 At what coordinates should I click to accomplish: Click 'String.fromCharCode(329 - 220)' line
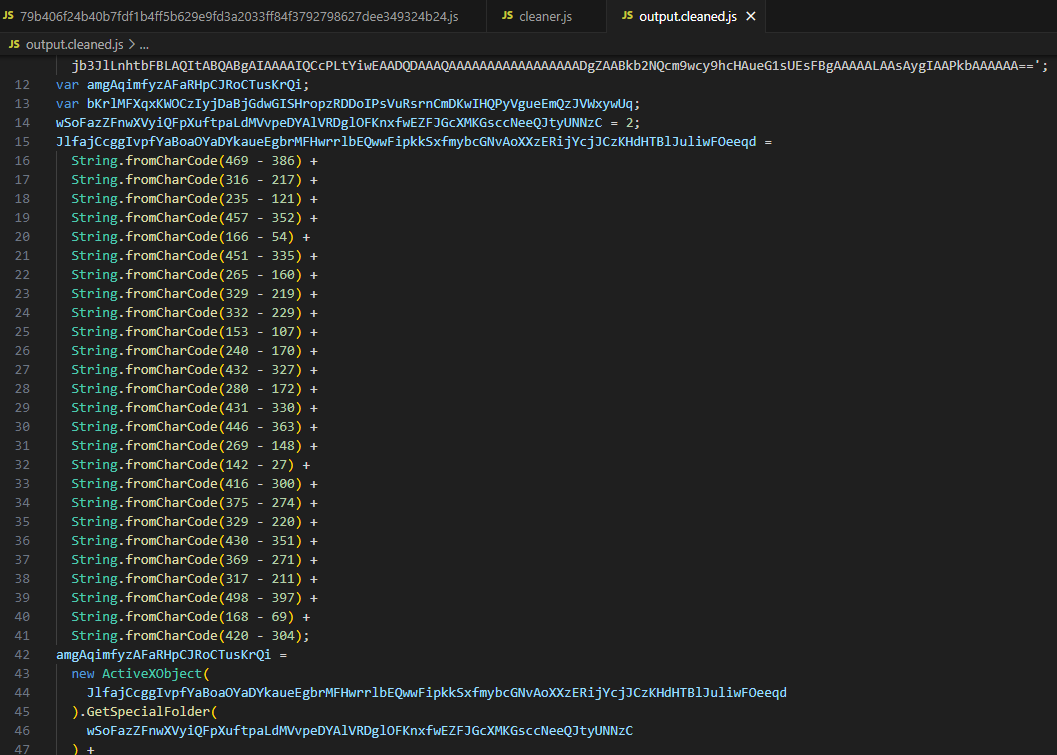point(194,521)
